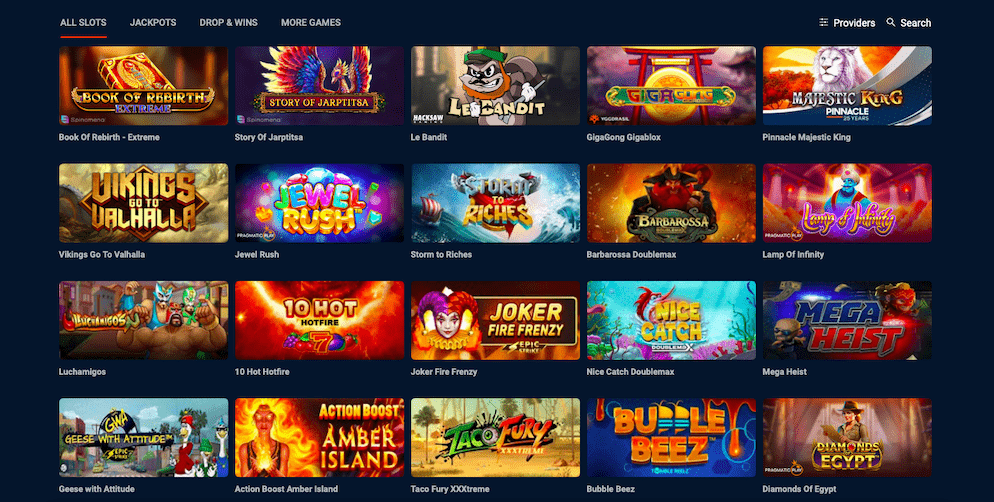This screenshot has height=502, width=994.
Task: Click the Taco Fury XXXtreme thumbnail
Action: pos(495,437)
